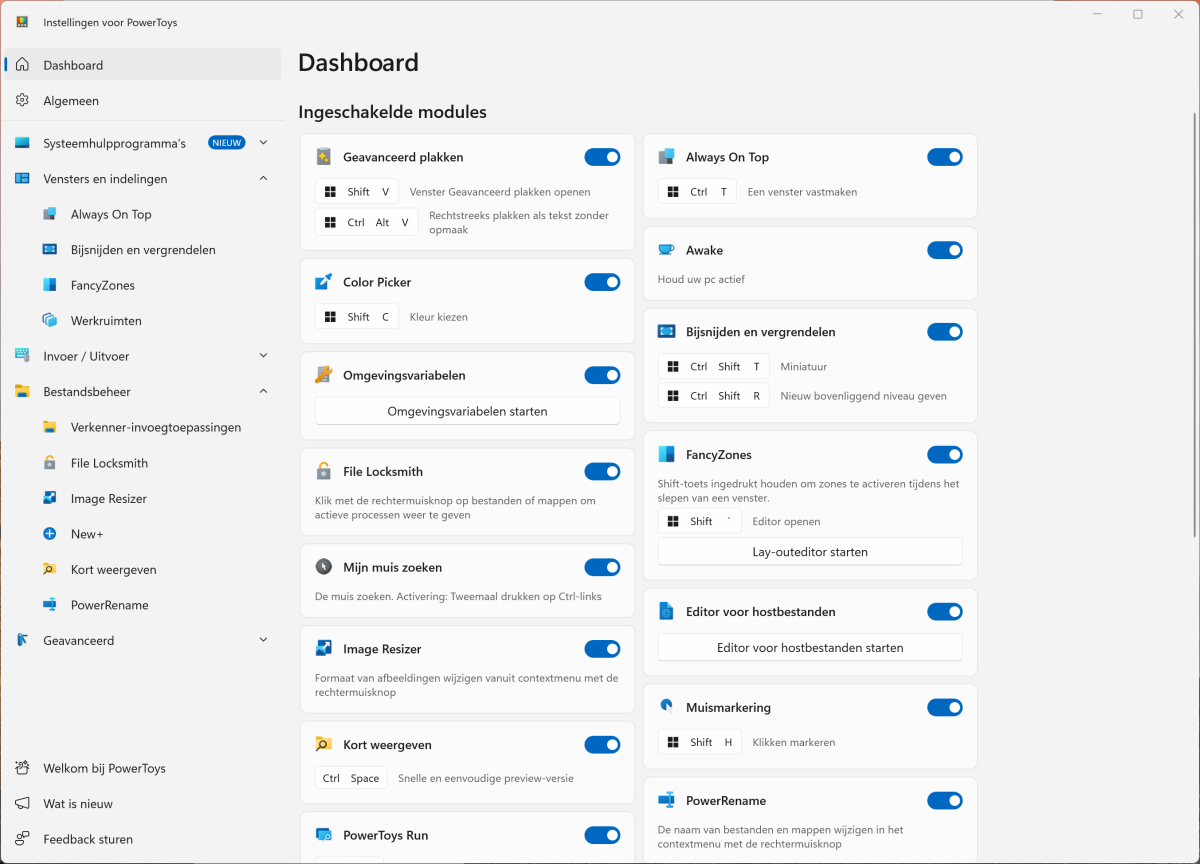Image resolution: width=1200 pixels, height=864 pixels.
Task: Toggle off Mijn muis zoeken module
Action: [x=602, y=567]
